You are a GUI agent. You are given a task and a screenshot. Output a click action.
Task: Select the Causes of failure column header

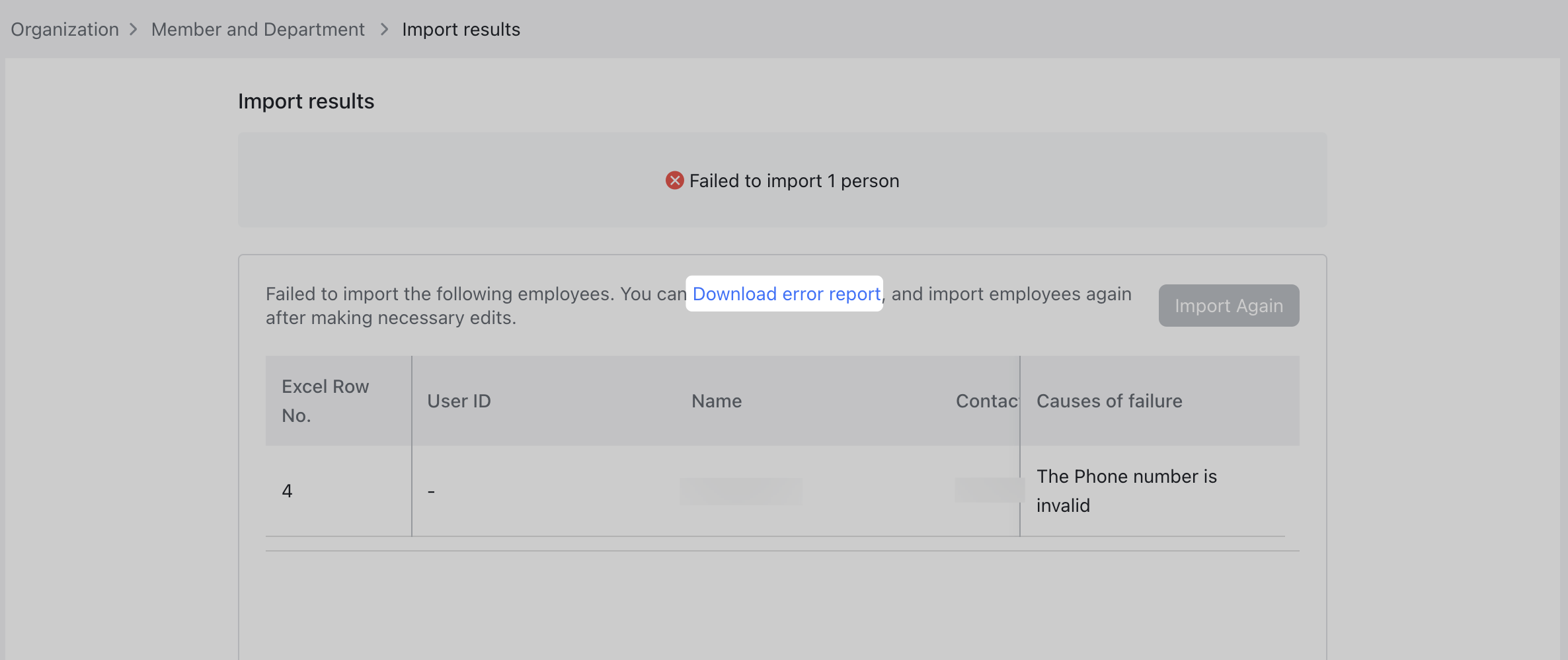1109,400
